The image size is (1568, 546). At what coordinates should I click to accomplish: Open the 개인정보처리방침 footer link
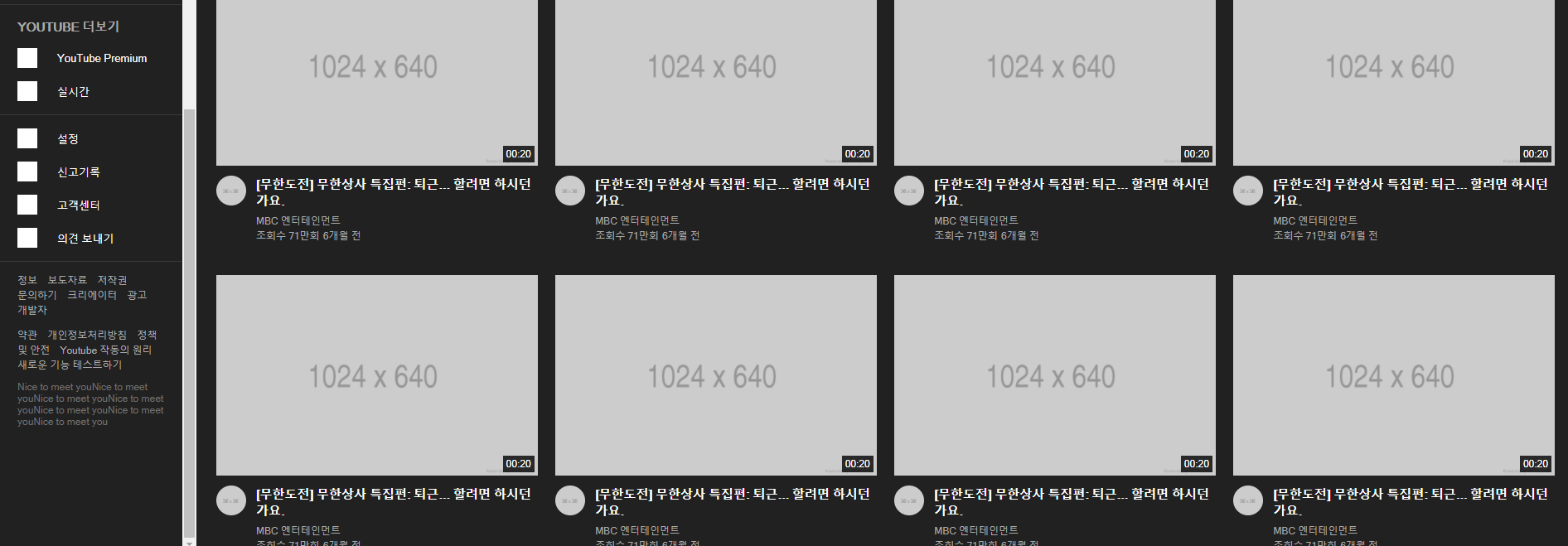point(87,335)
